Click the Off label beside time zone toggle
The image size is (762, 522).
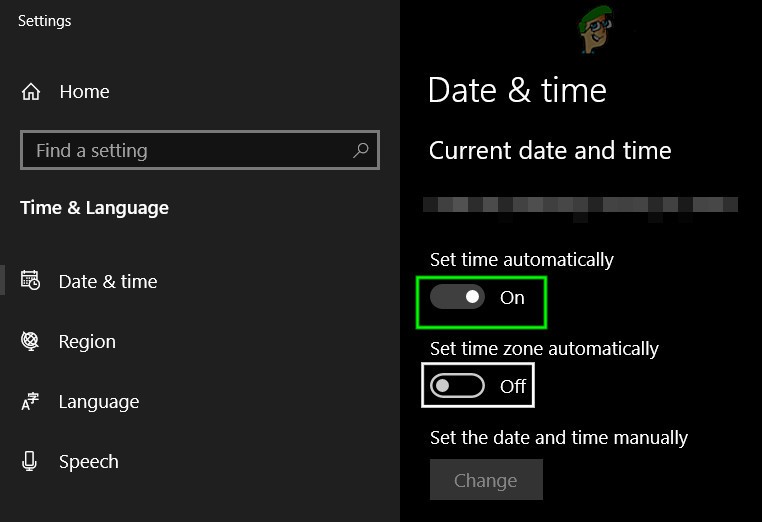[x=512, y=387]
